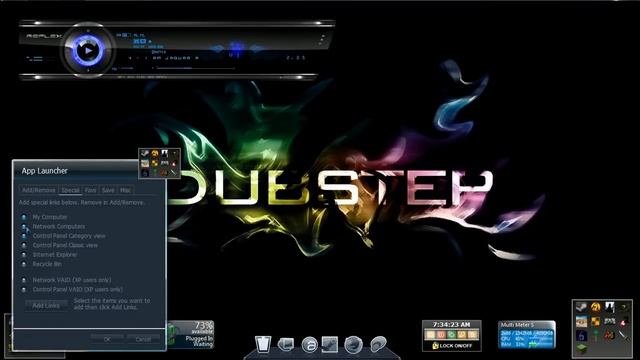Viewport: 640px width, 360px height.
Task: Select Control Panel VAIO (XP users only)
Action: coord(24,289)
